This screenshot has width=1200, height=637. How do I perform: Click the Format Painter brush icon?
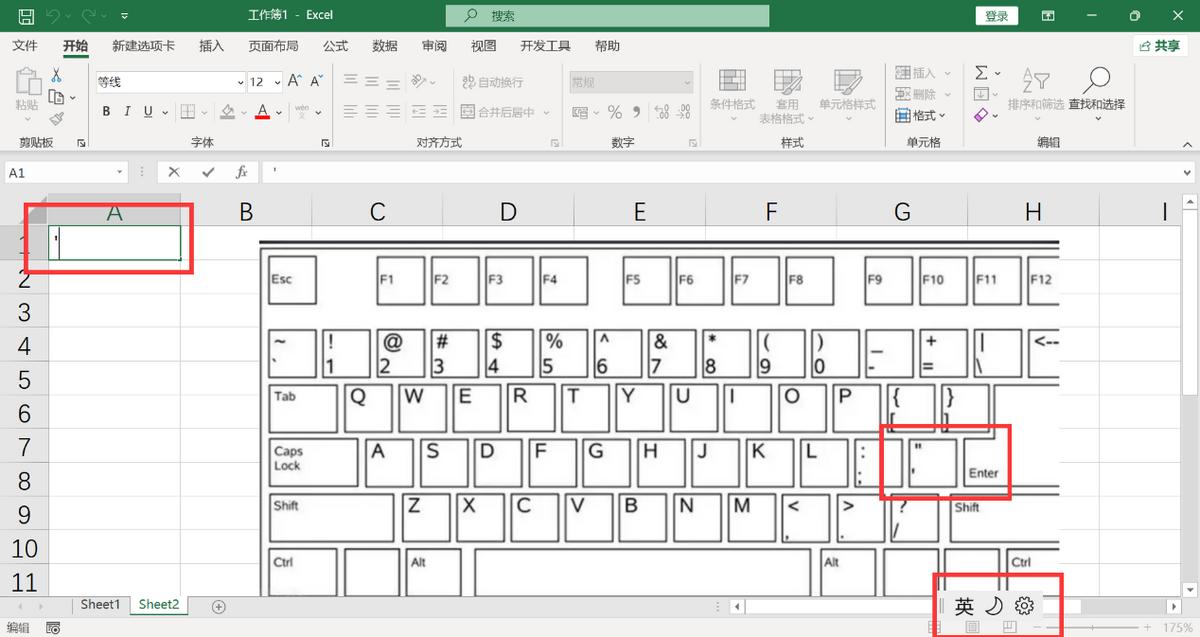(x=56, y=118)
